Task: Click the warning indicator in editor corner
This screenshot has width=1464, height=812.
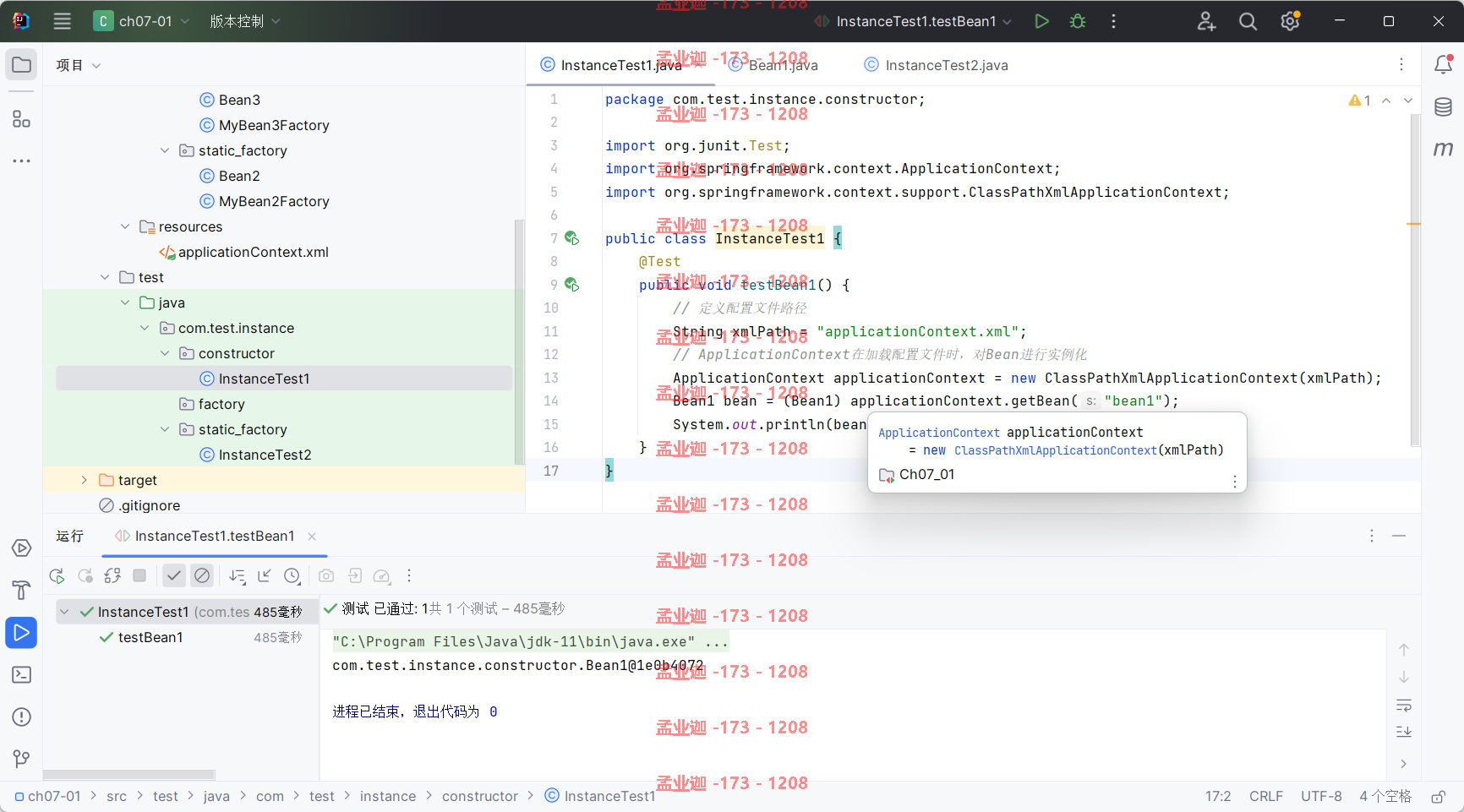Action: coord(1359,100)
